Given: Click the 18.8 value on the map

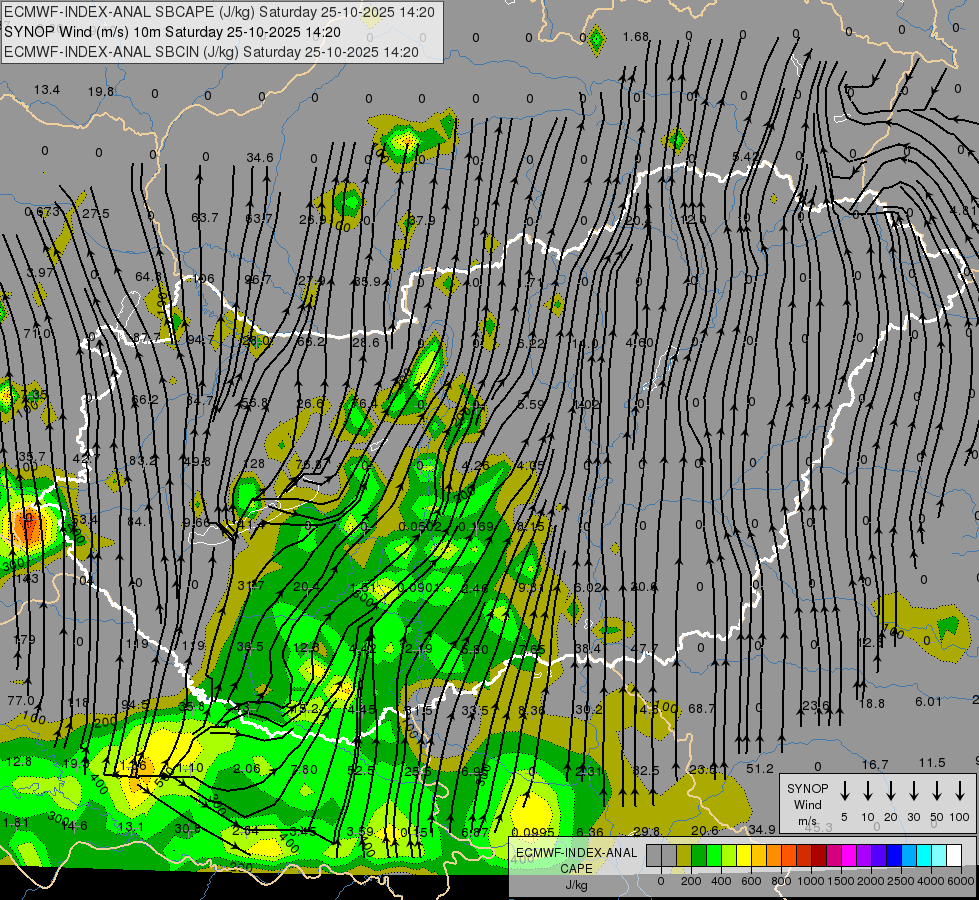Looking at the screenshot, I should 872,703.
